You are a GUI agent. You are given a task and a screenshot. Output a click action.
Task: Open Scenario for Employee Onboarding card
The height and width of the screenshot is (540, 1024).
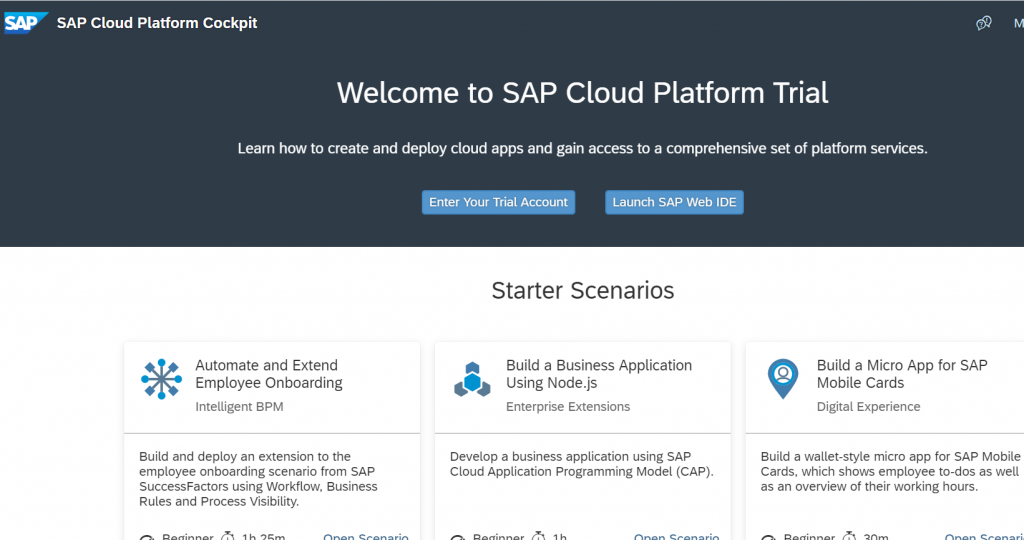click(366, 536)
